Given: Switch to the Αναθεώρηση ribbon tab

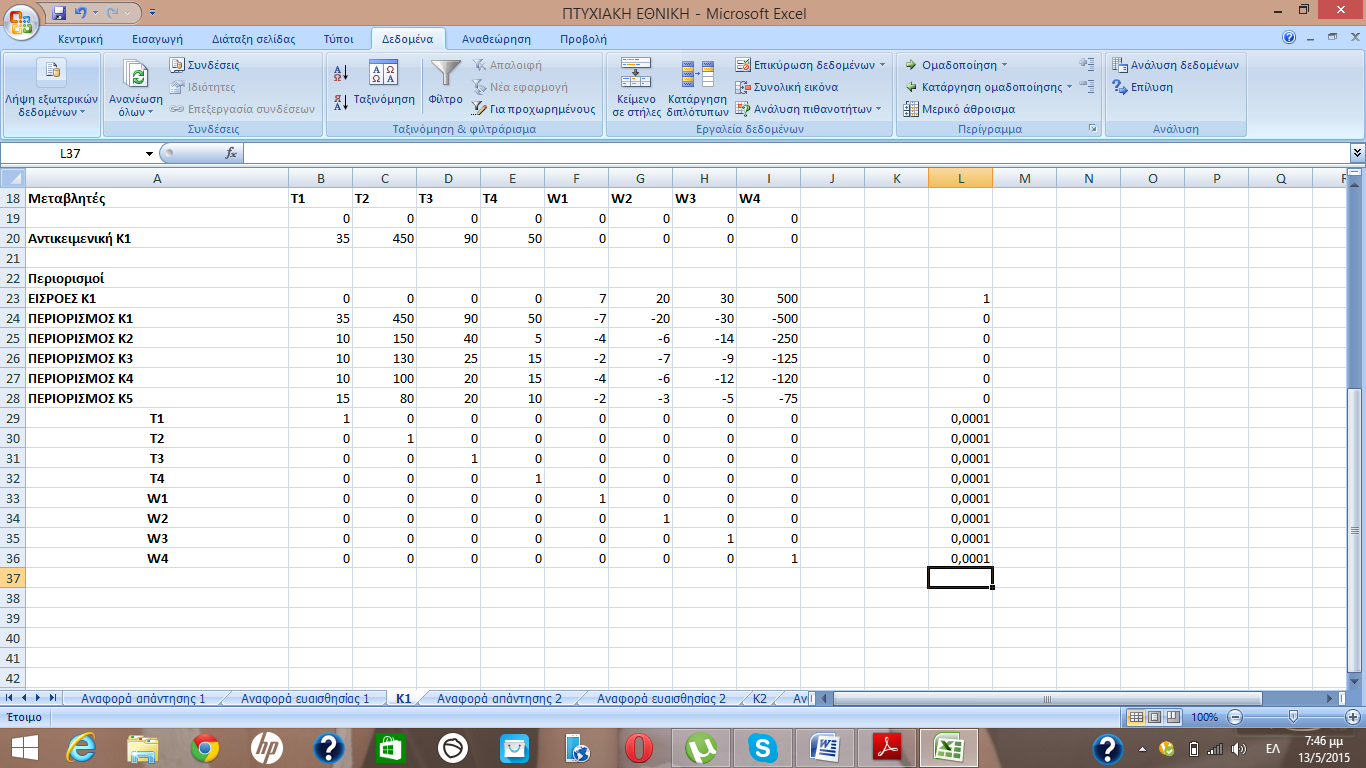Looking at the screenshot, I should pos(496,39).
